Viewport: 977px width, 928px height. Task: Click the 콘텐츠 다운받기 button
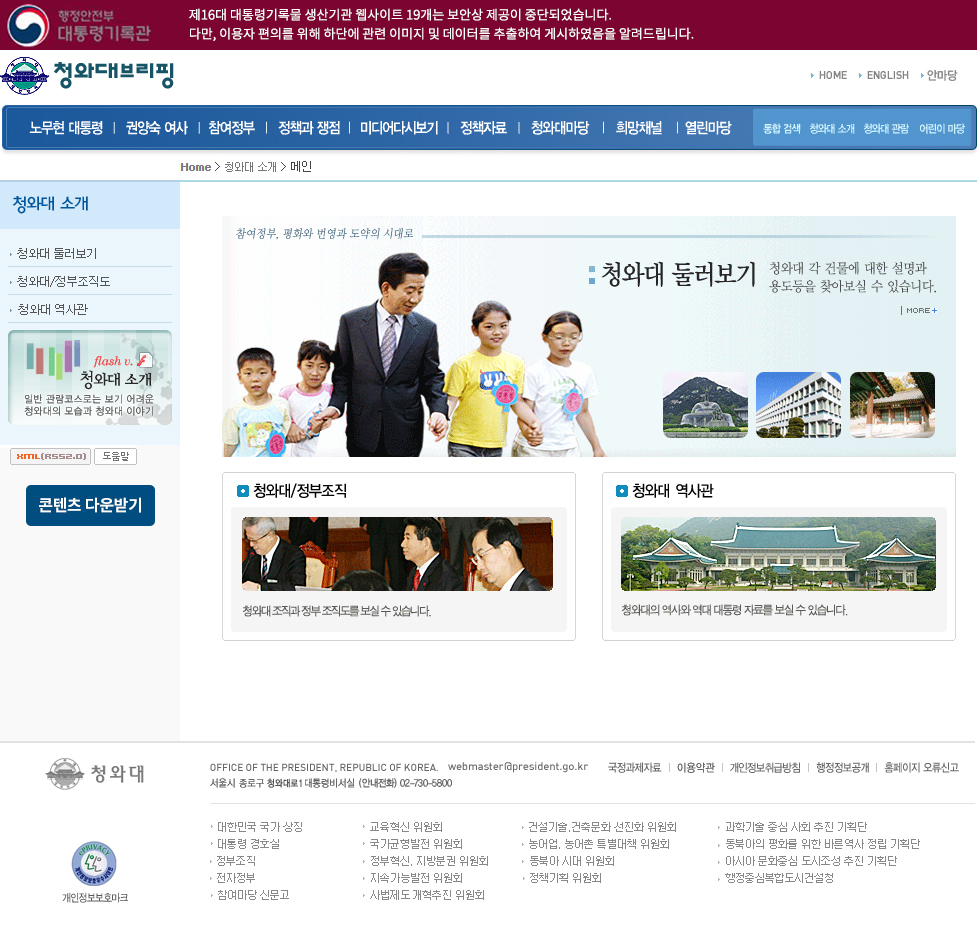click(x=90, y=505)
